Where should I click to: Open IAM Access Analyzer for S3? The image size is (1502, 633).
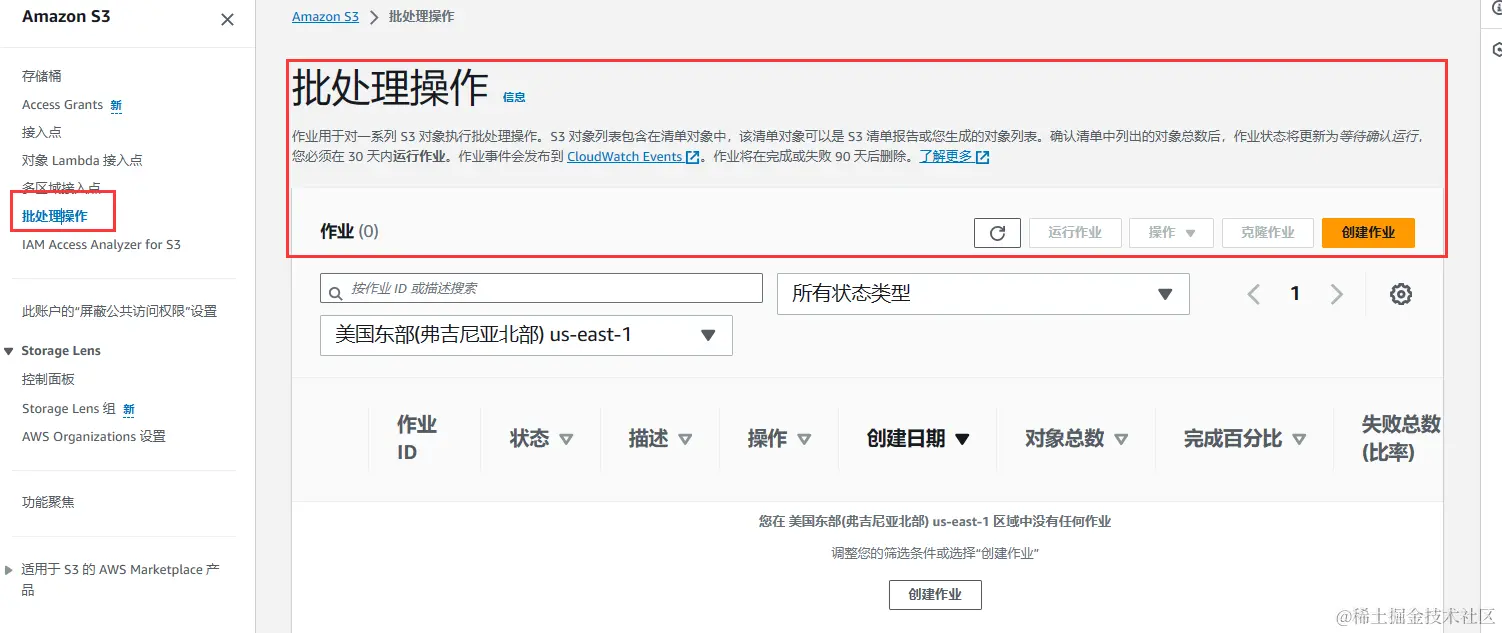(x=101, y=244)
